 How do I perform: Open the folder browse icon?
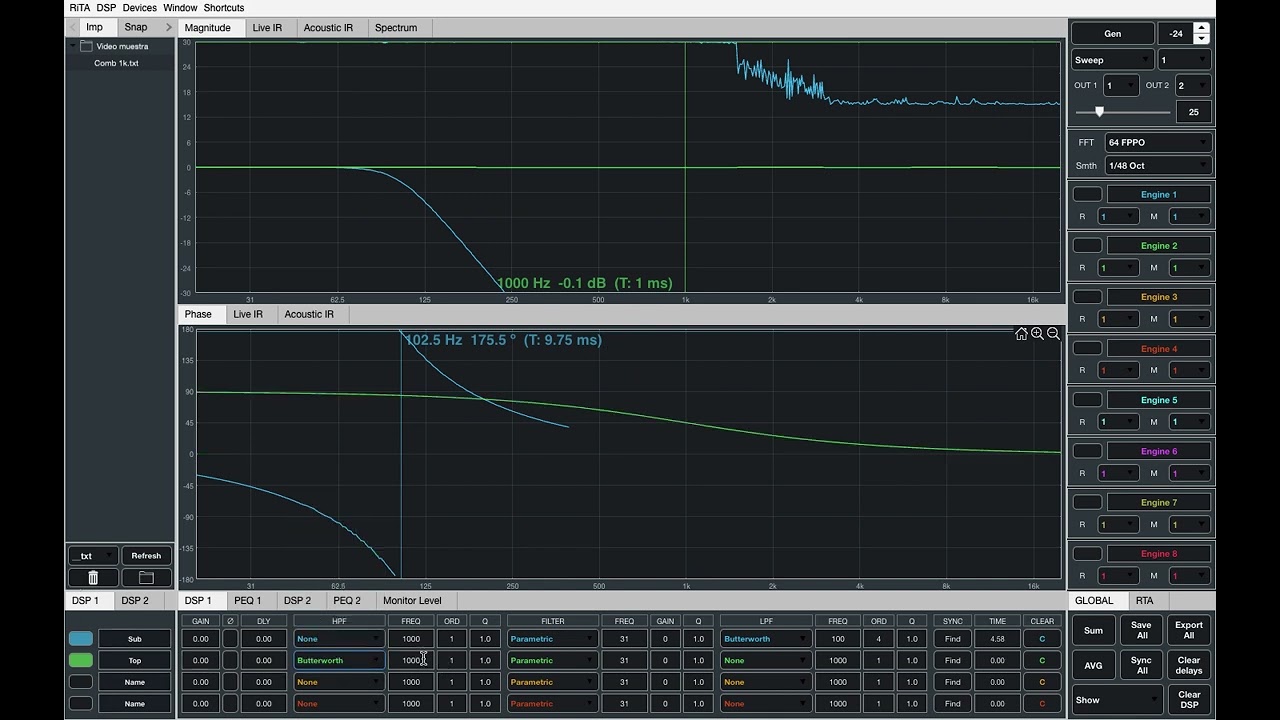146,577
